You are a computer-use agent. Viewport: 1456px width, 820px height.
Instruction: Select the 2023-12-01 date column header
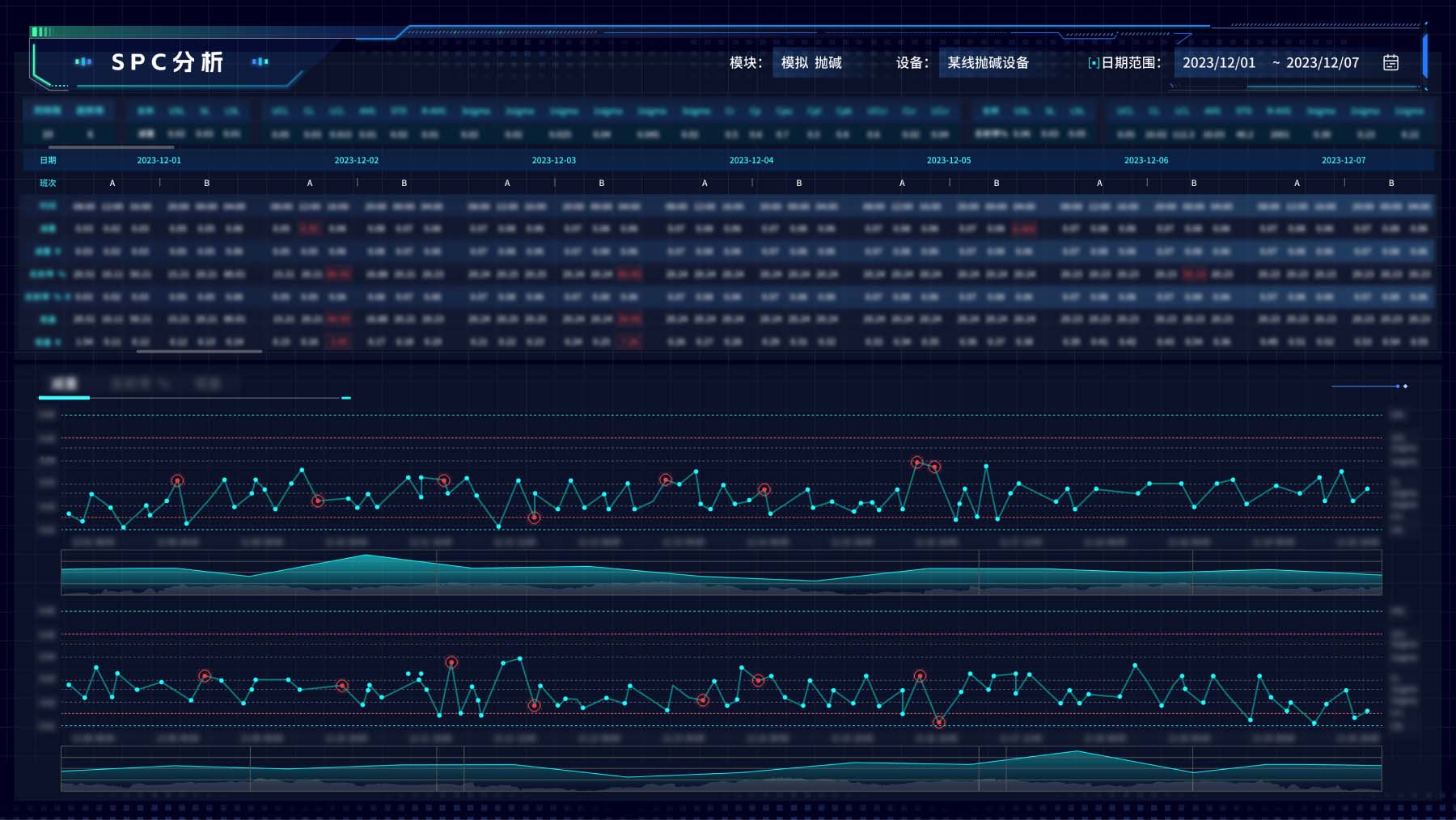(x=159, y=160)
